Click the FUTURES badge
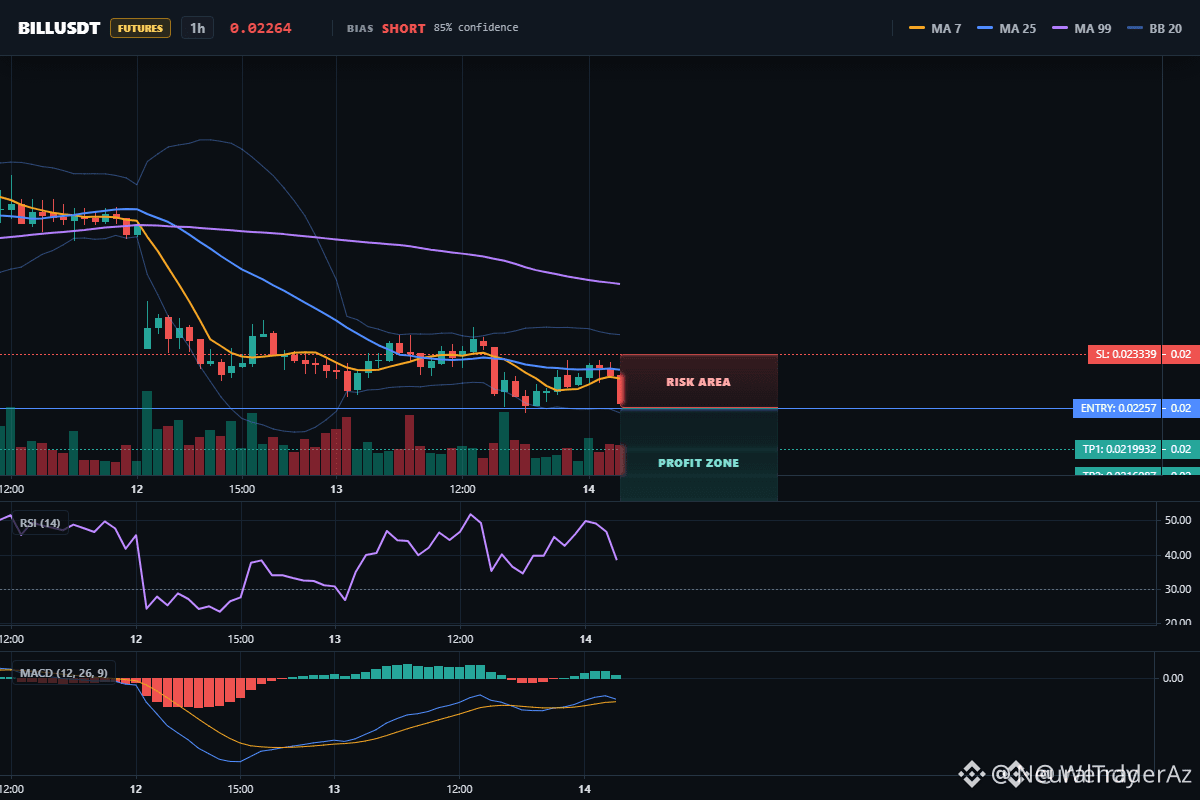The height and width of the screenshot is (800, 1200). tap(140, 28)
